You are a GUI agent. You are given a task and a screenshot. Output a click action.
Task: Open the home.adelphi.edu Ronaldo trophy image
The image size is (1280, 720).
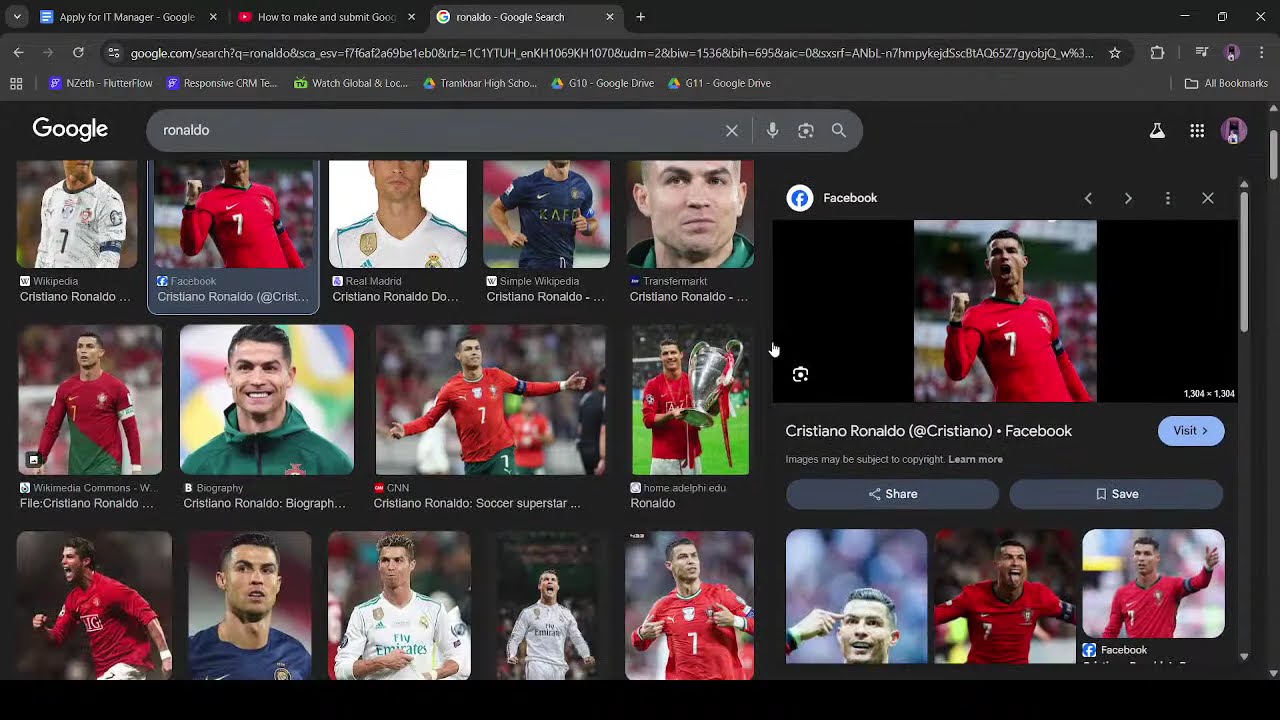(x=690, y=399)
